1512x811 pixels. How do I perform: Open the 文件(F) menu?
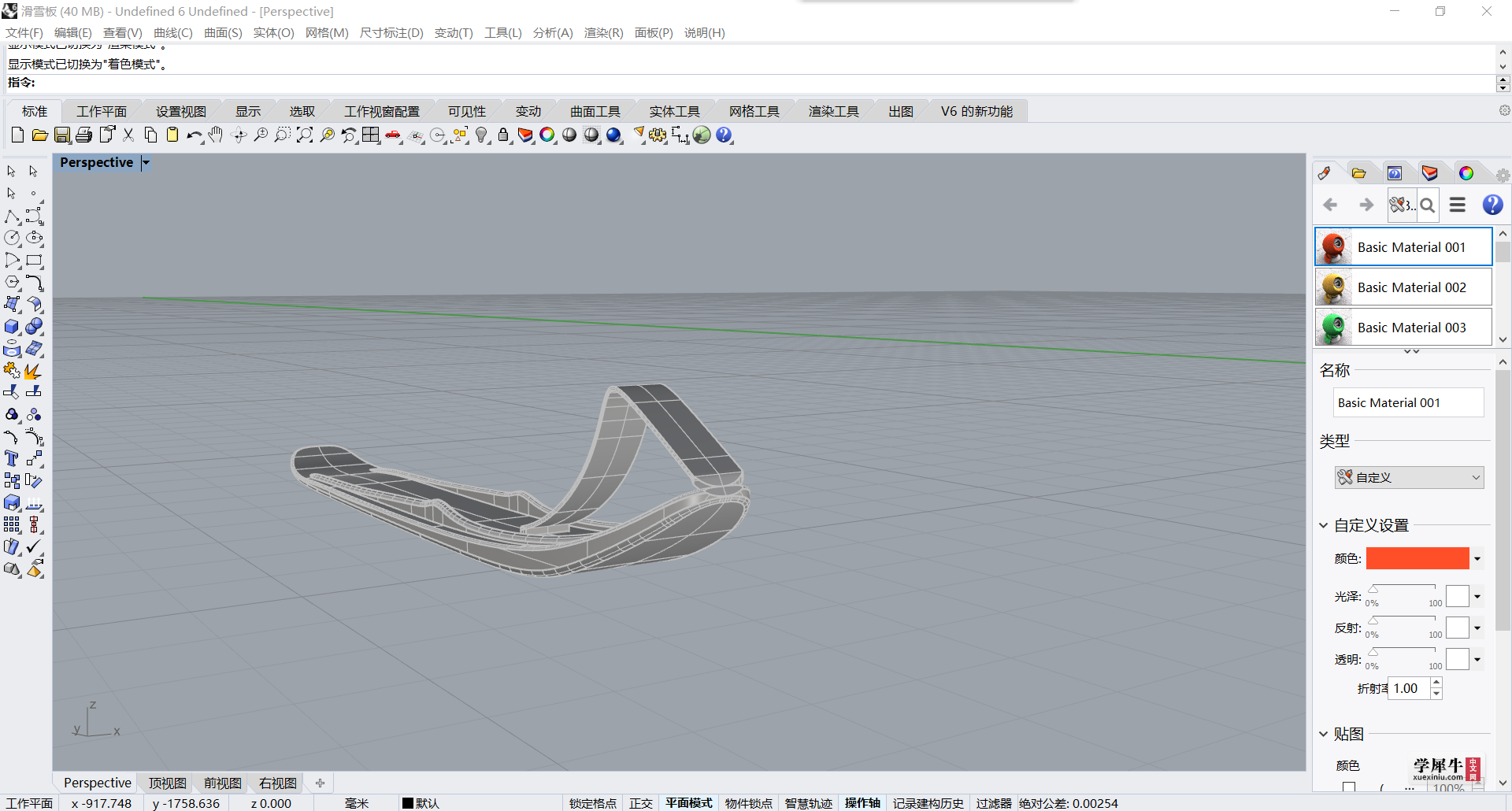pyautogui.click(x=24, y=33)
